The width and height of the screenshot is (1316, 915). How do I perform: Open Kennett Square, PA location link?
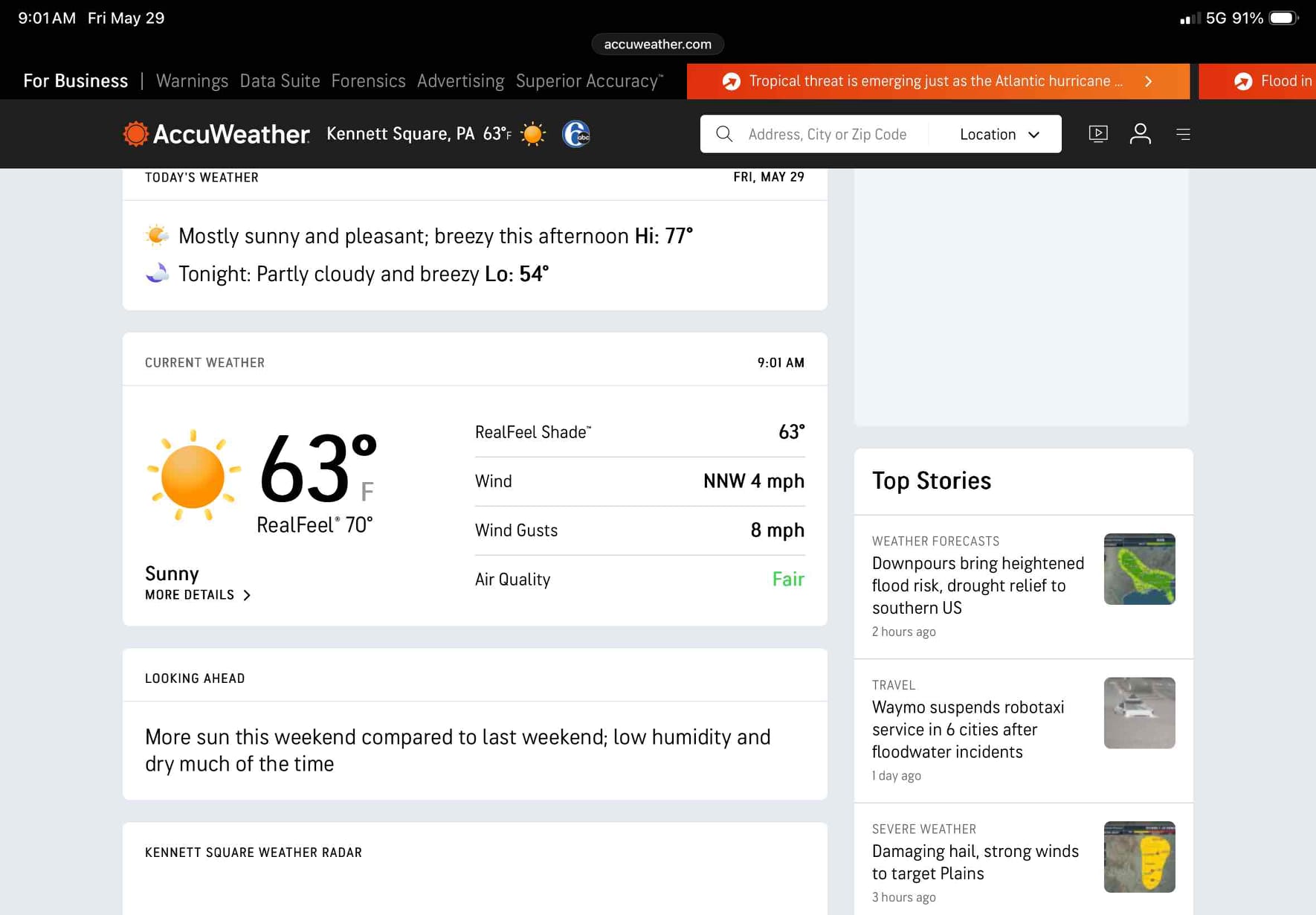tap(401, 134)
